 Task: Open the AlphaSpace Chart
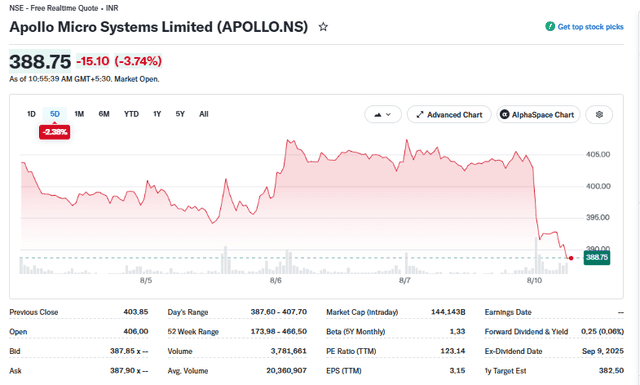click(538, 115)
